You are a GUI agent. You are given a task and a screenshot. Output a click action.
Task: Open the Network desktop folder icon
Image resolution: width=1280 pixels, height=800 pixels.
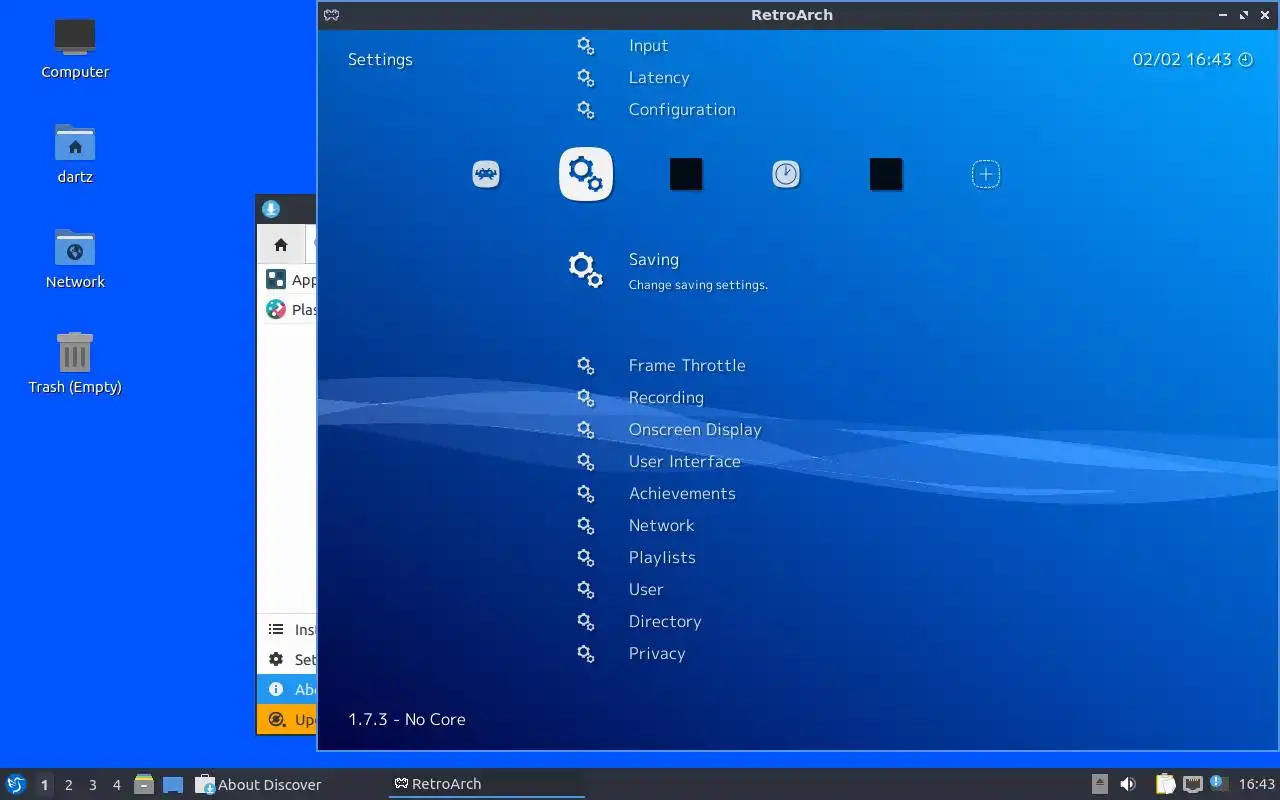click(75, 248)
